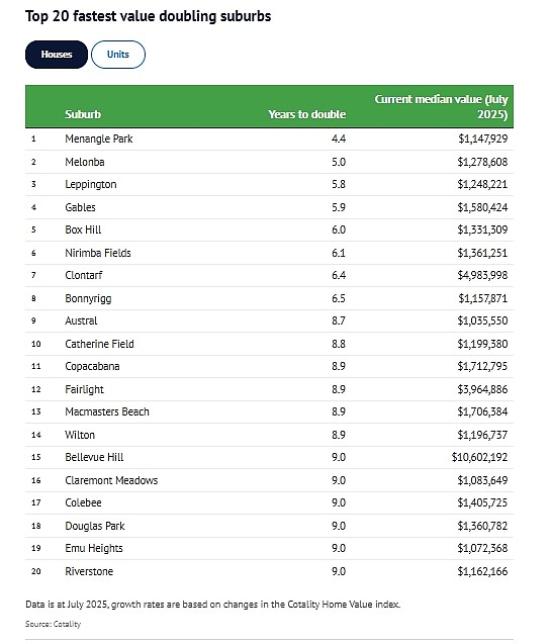This screenshot has width=550, height=644.
Task: Switch to the Units tab
Action: tap(118, 55)
